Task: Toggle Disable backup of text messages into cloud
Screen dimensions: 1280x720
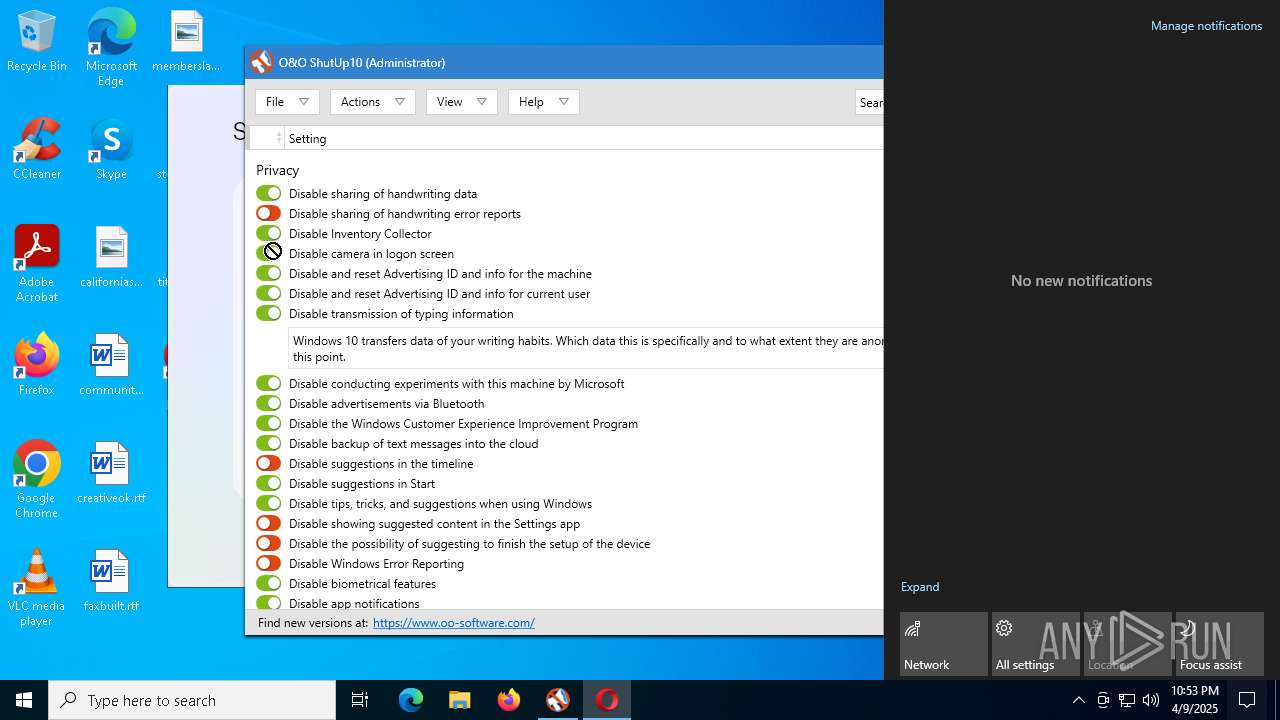Action: pyautogui.click(x=268, y=443)
